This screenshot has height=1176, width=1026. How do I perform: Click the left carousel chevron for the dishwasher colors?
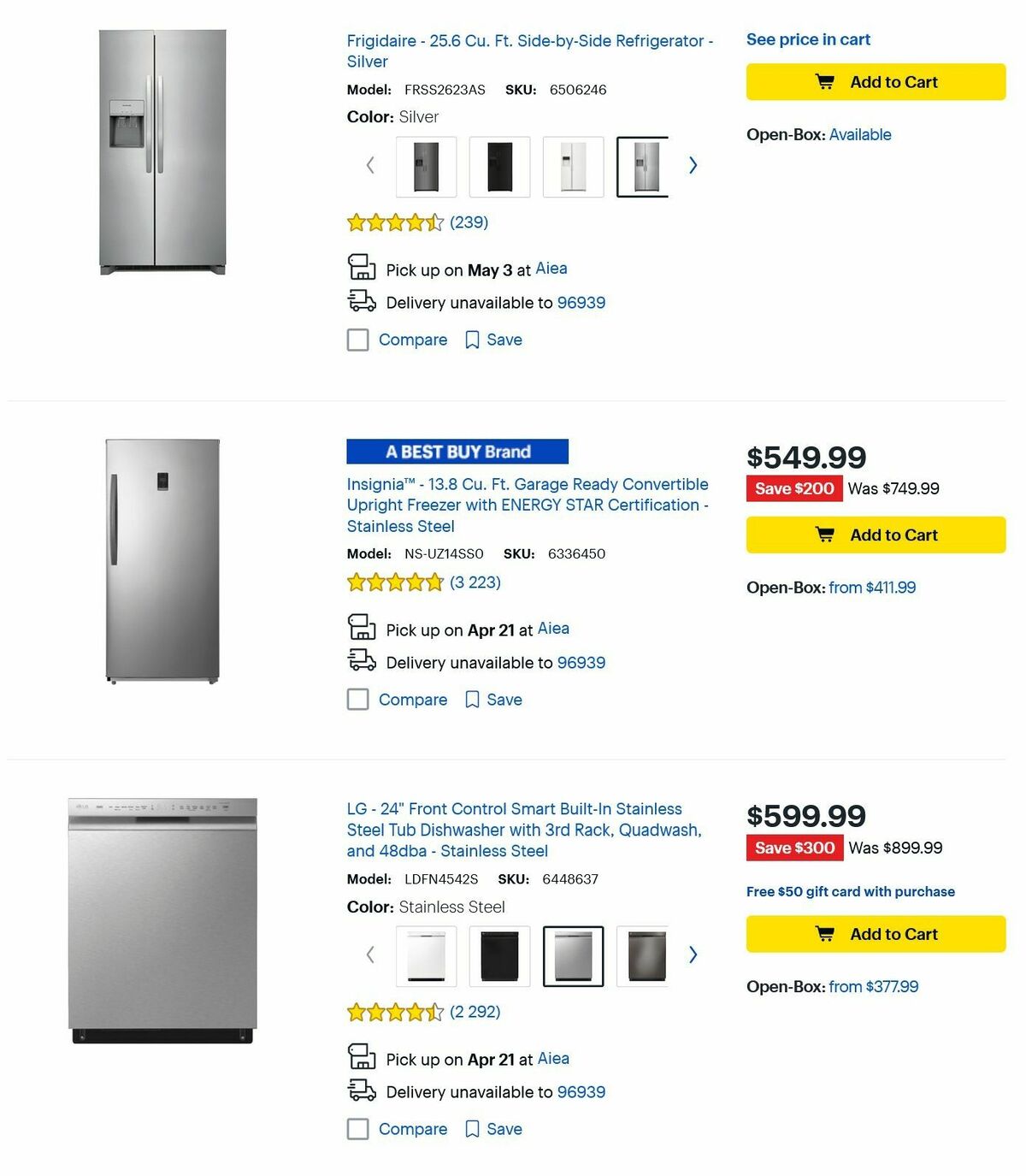click(x=370, y=954)
